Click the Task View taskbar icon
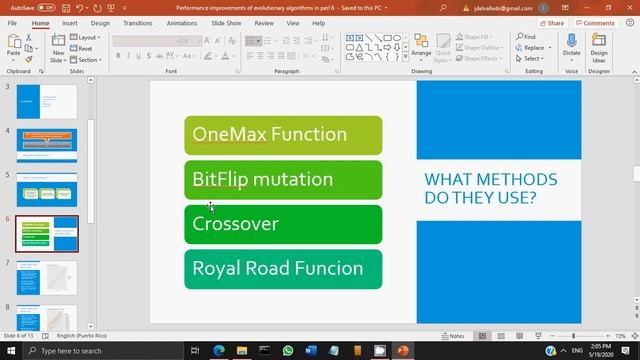Viewport: 640px width, 360px height. (195, 350)
